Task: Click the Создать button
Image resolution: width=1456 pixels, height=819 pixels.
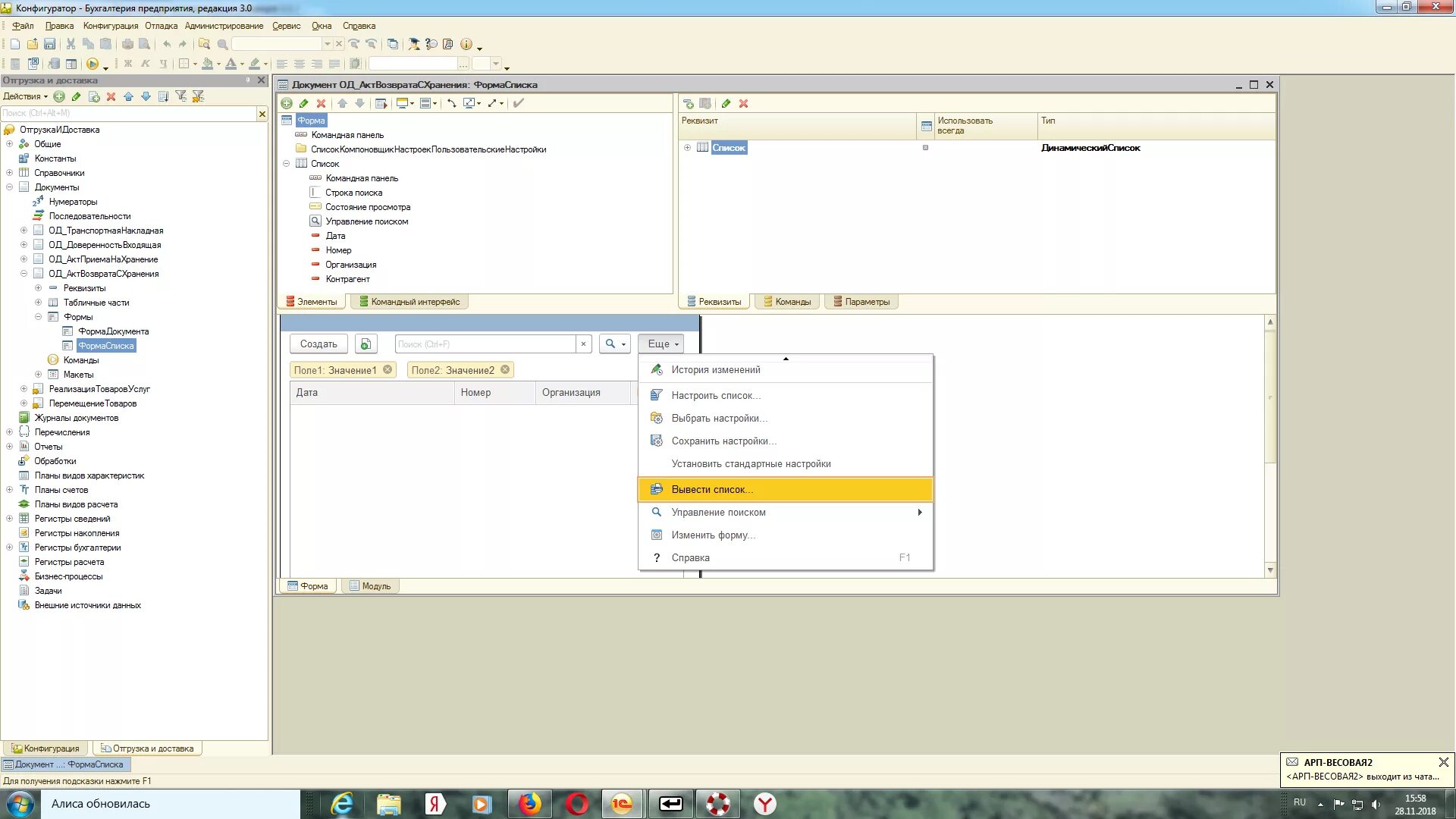Action: (x=318, y=344)
